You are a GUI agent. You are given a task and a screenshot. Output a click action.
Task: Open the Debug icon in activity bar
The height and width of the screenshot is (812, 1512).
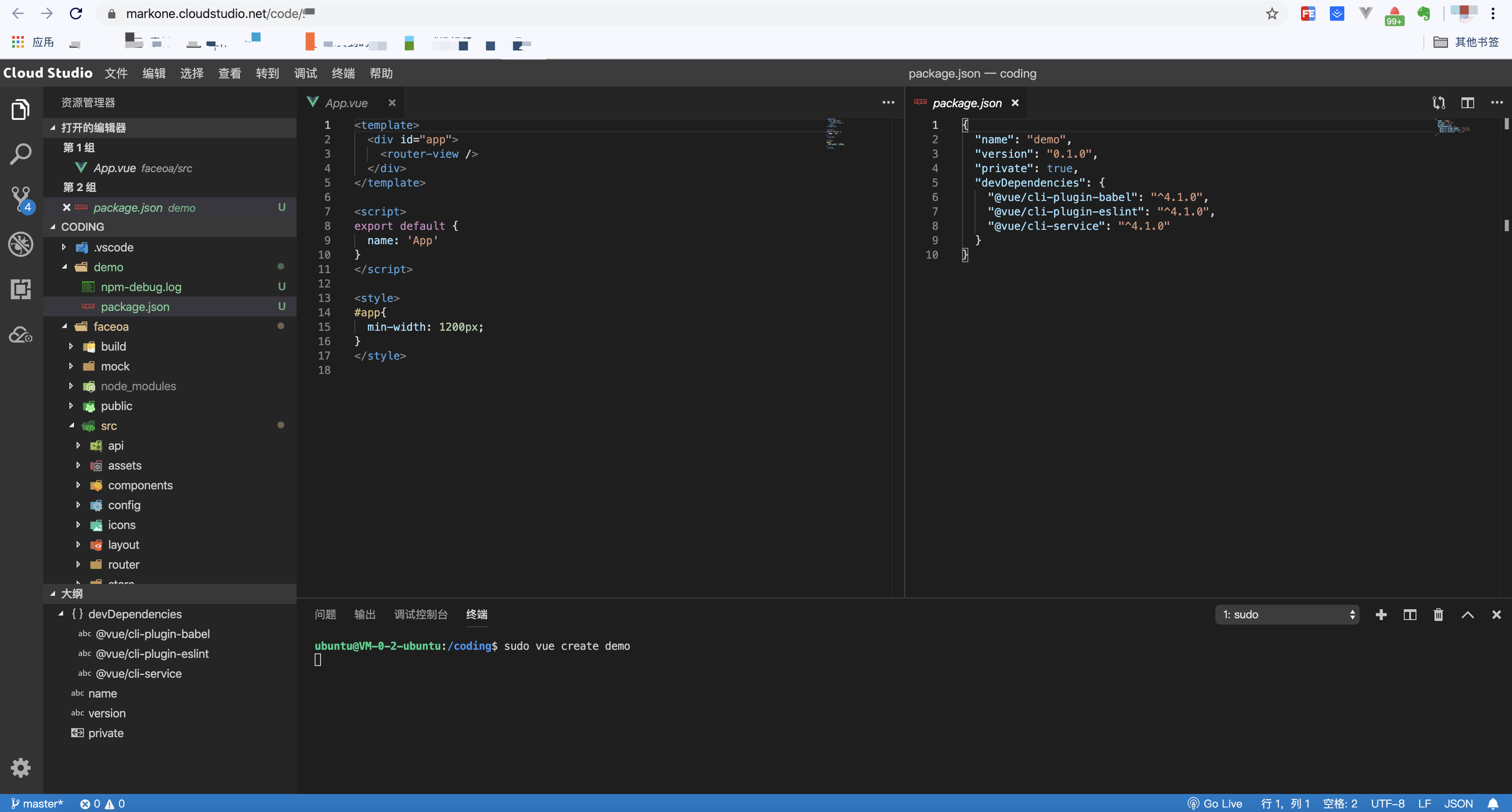pyautogui.click(x=21, y=245)
